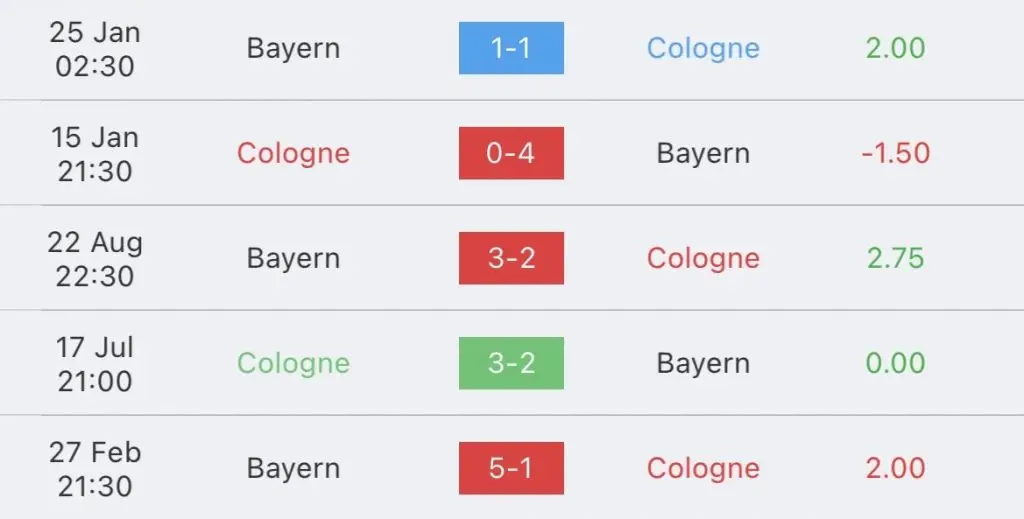Click the -1.50 handicap value
This screenshot has width=1024, height=519.
(x=895, y=153)
